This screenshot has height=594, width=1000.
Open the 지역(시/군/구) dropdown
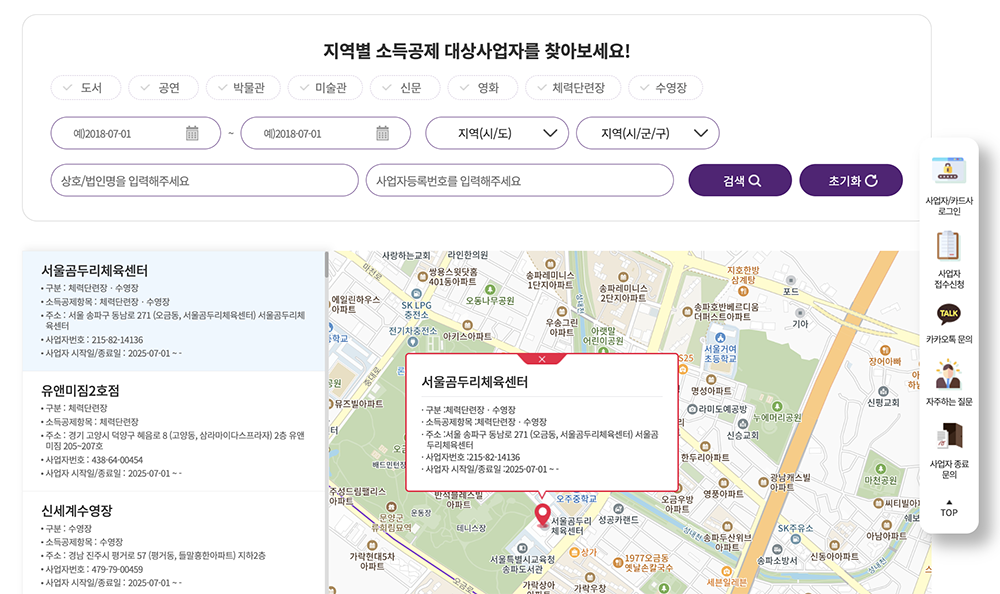647,133
